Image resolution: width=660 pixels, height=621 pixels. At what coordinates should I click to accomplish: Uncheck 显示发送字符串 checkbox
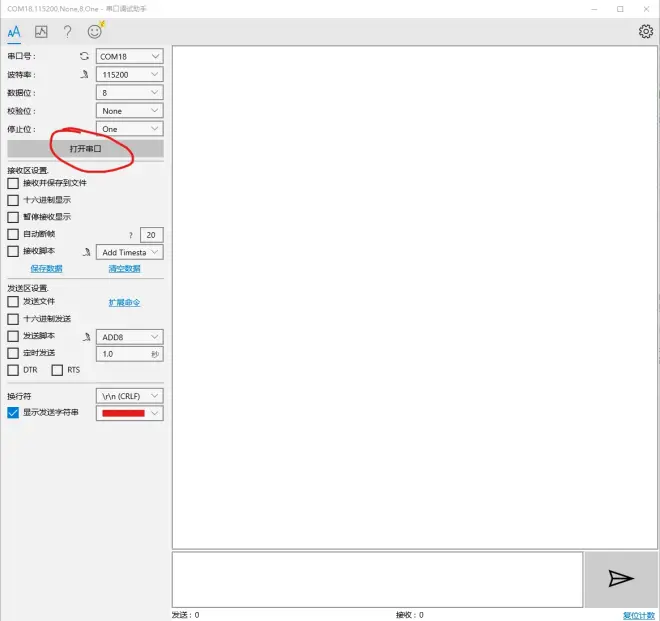click(13, 413)
